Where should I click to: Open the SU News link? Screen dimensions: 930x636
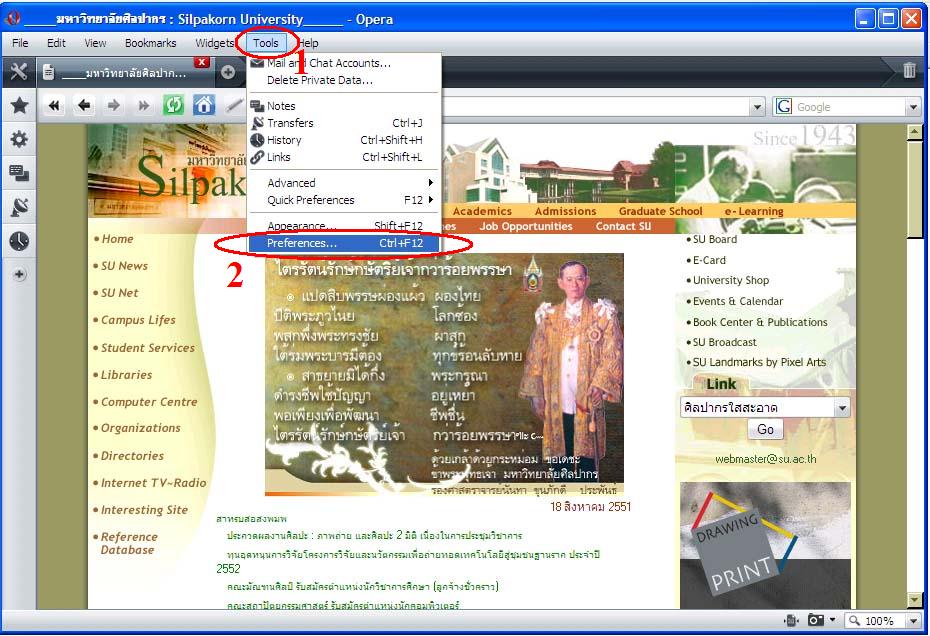pyautogui.click(x=124, y=266)
